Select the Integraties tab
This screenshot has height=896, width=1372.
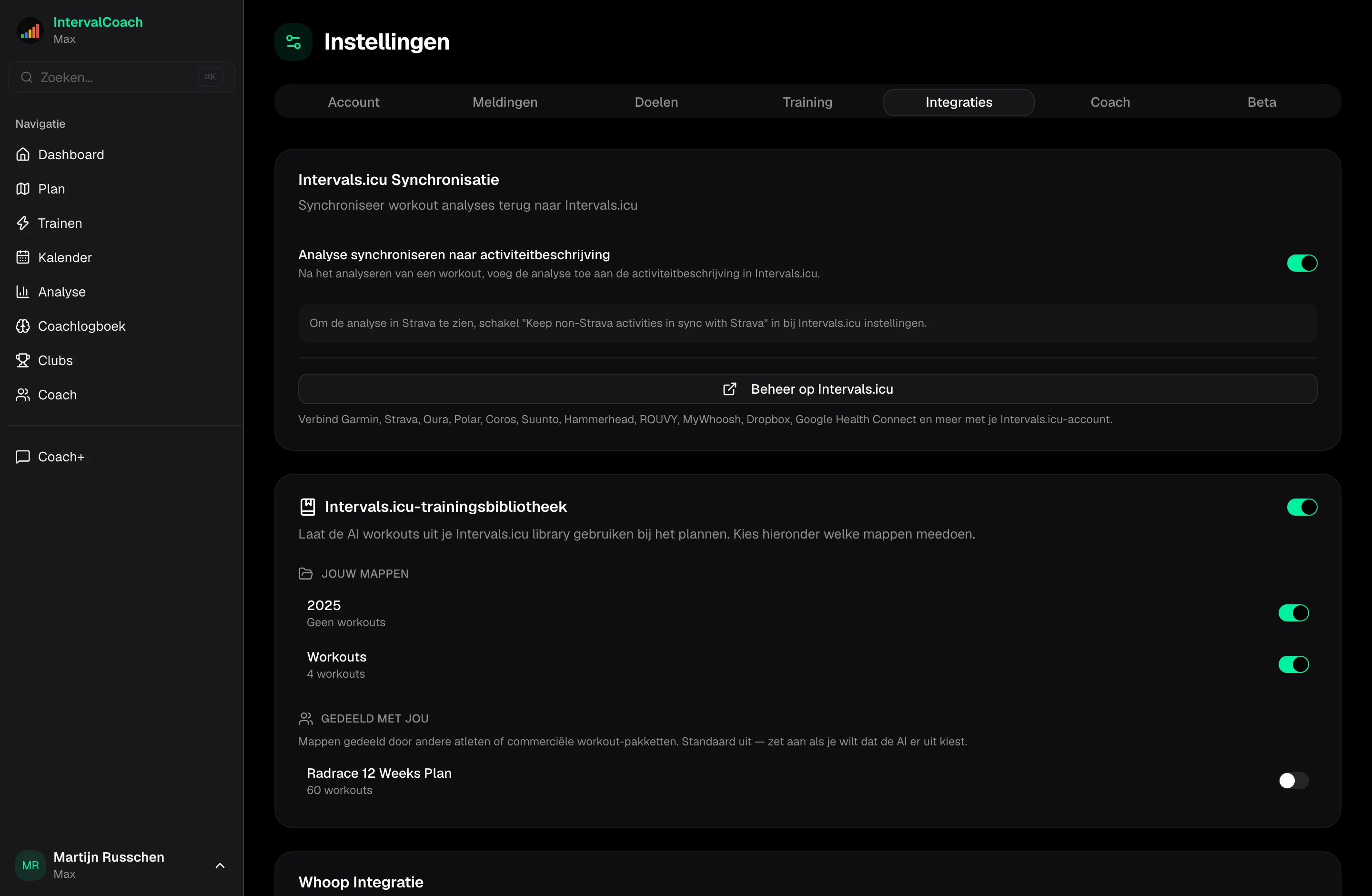point(959,102)
